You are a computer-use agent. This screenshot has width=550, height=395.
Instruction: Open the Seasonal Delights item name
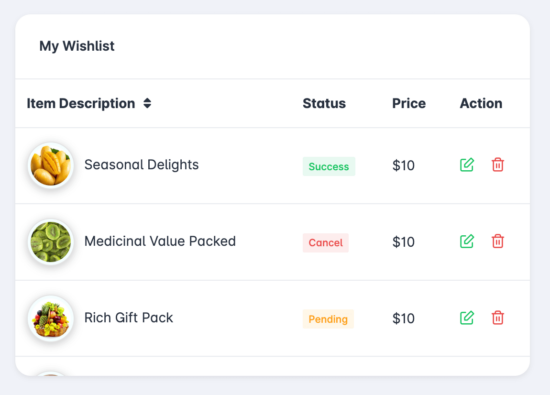(141, 165)
